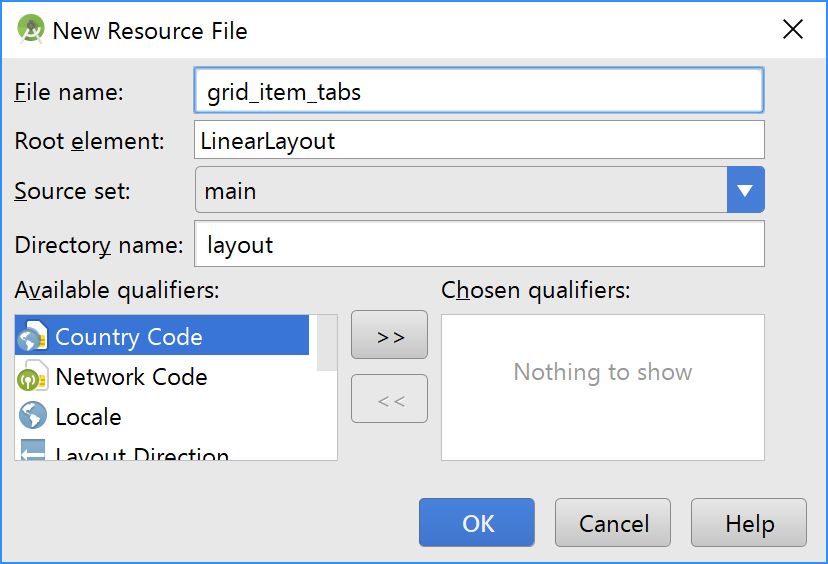
Task: Click the Locale globe icon
Action: pyautogui.click(x=33, y=416)
